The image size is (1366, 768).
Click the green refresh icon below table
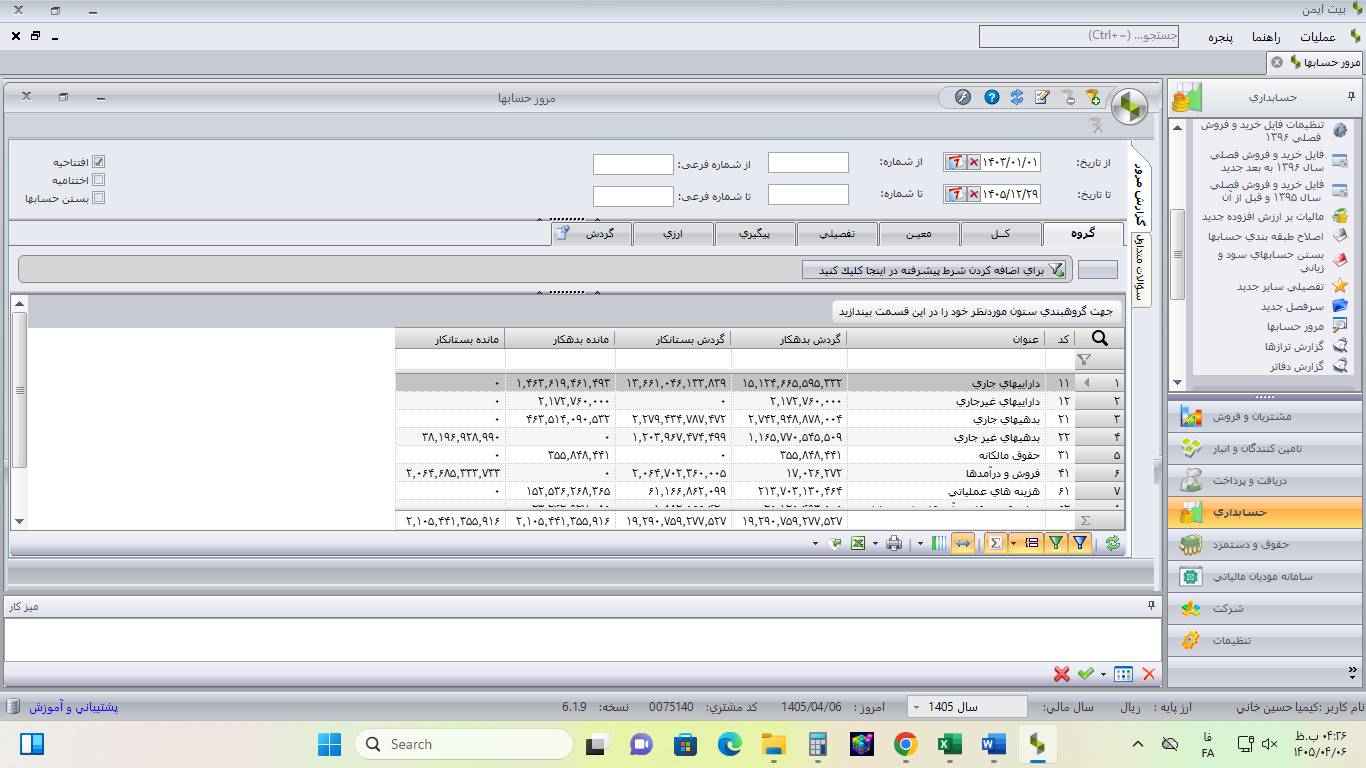[x=1113, y=543]
